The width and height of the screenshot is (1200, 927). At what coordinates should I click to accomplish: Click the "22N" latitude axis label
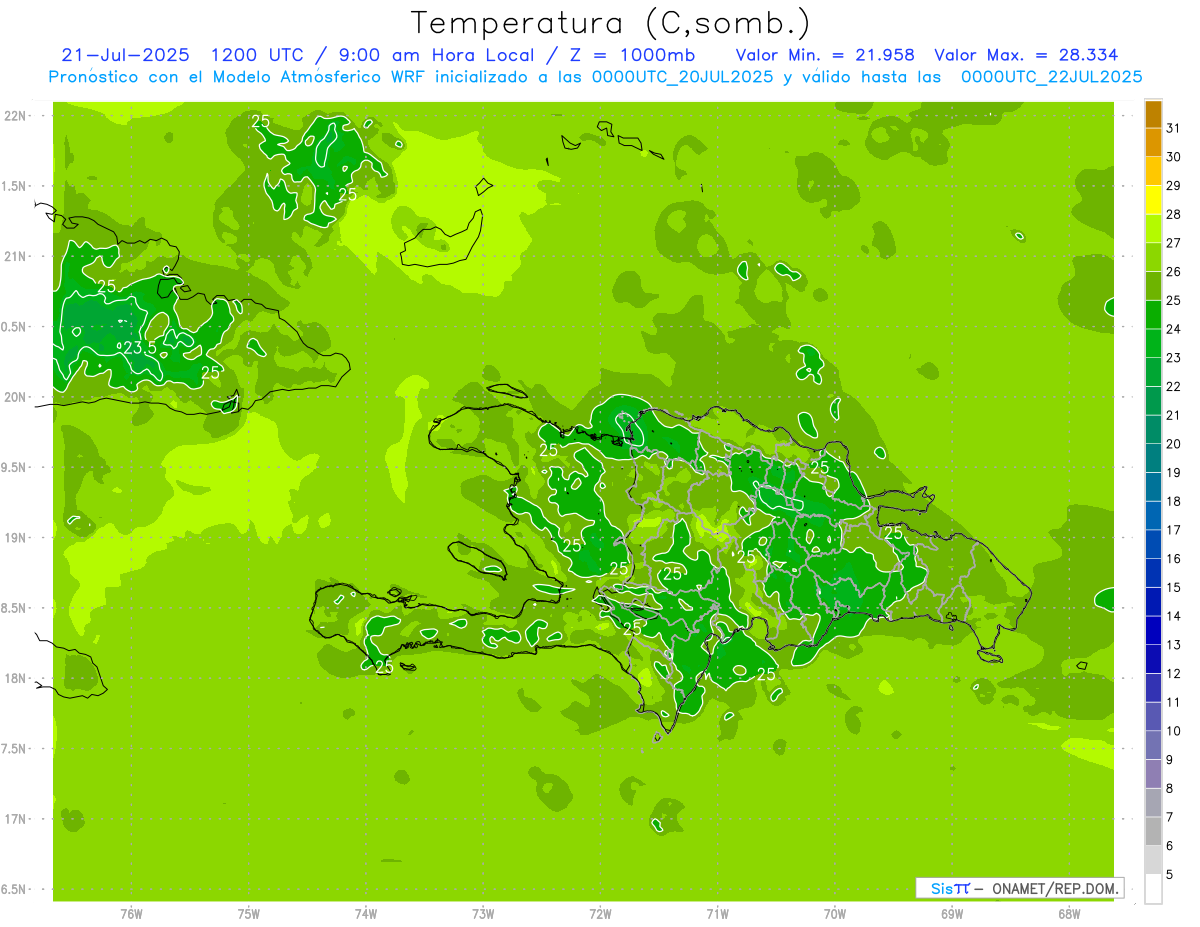16,116
